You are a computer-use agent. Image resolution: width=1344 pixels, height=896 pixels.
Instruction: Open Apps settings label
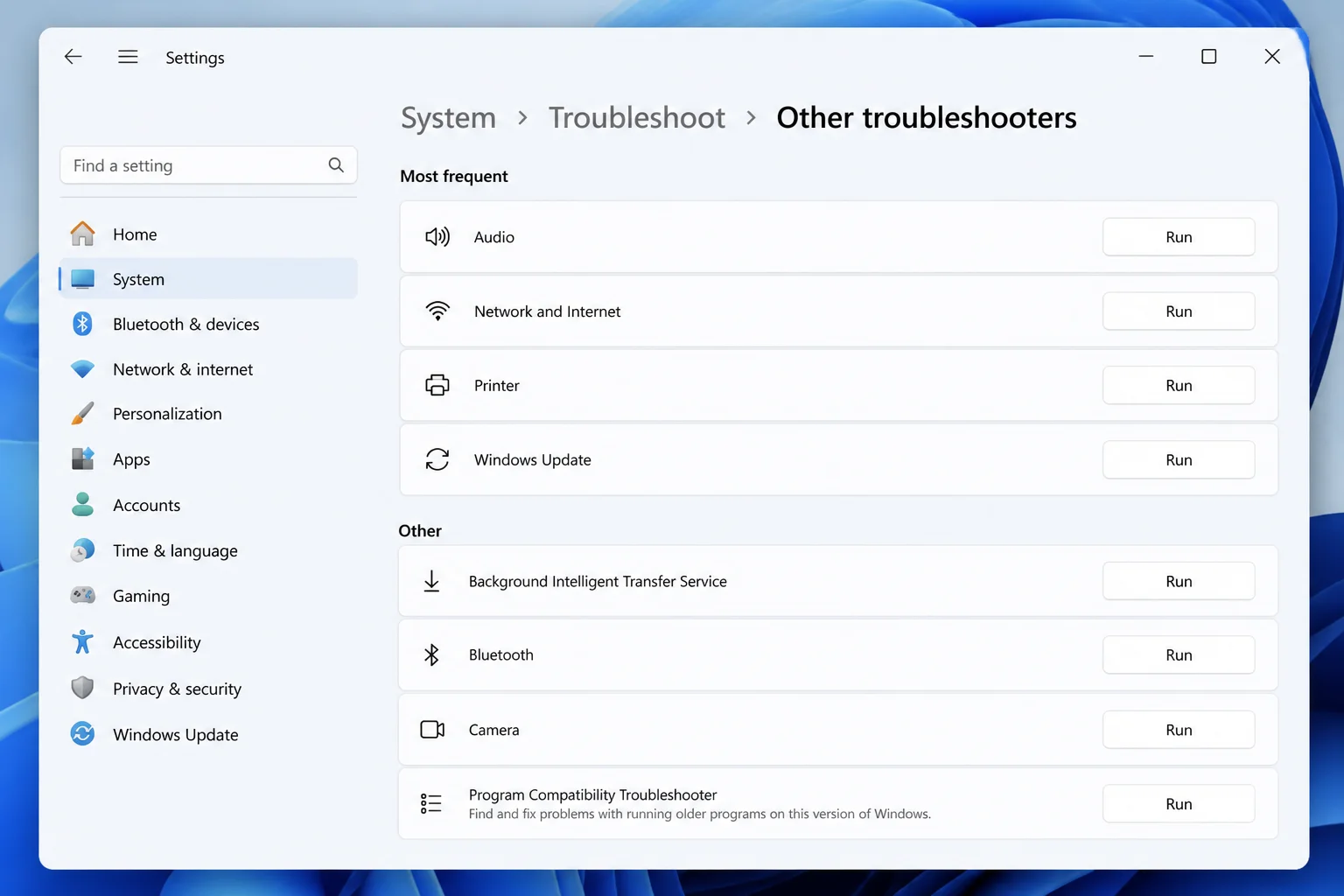(x=131, y=459)
